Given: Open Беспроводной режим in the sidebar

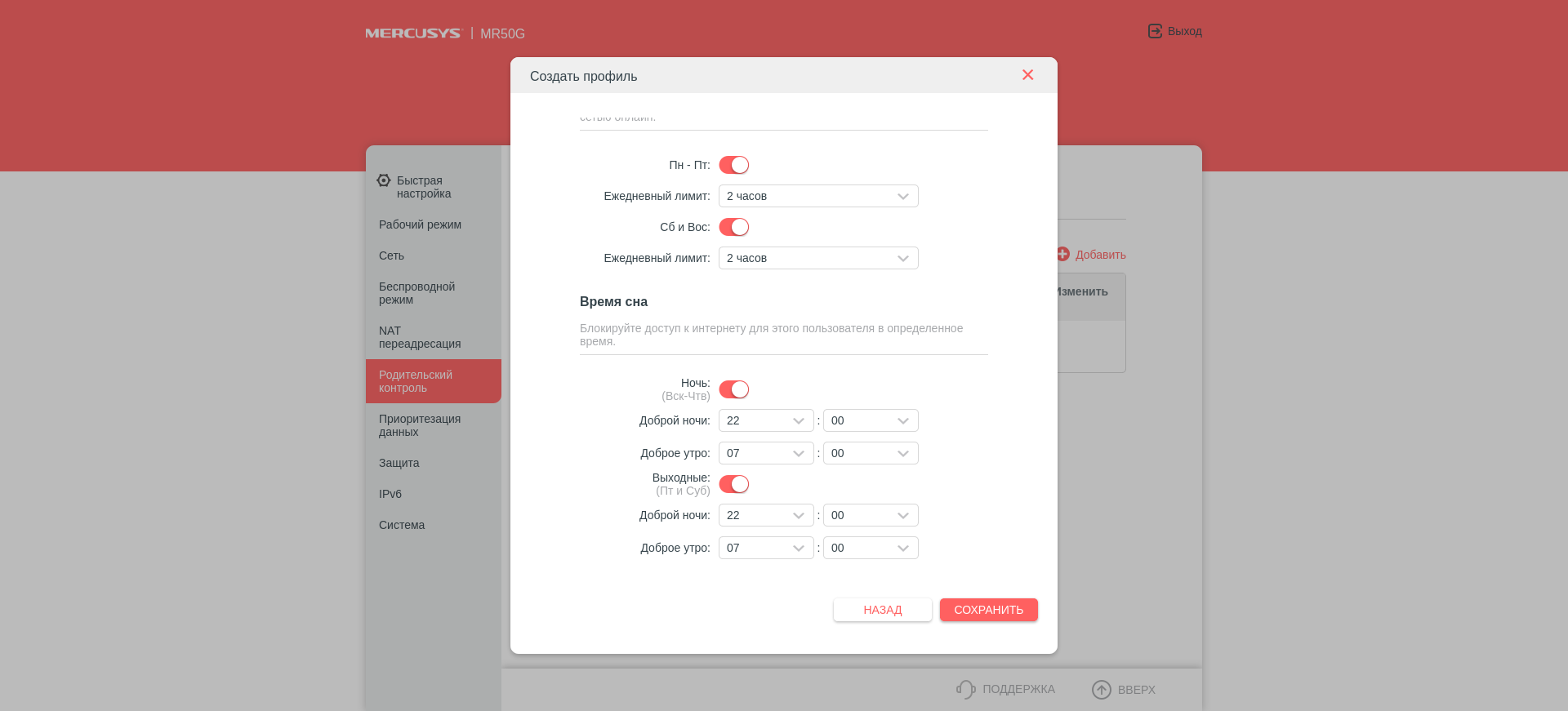Looking at the screenshot, I should 416,293.
